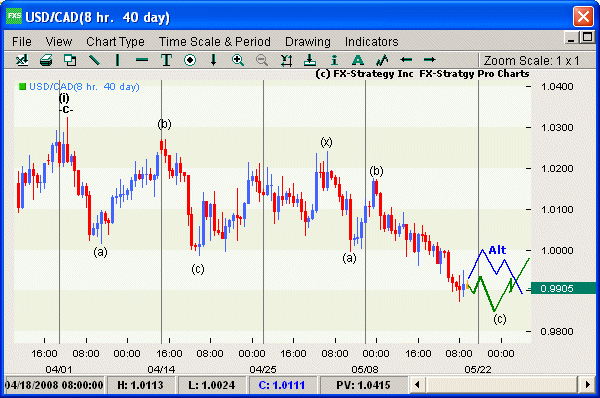Select the vertical line drawing tool
Image resolution: width=600 pixels, height=398 pixels.
[117, 60]
